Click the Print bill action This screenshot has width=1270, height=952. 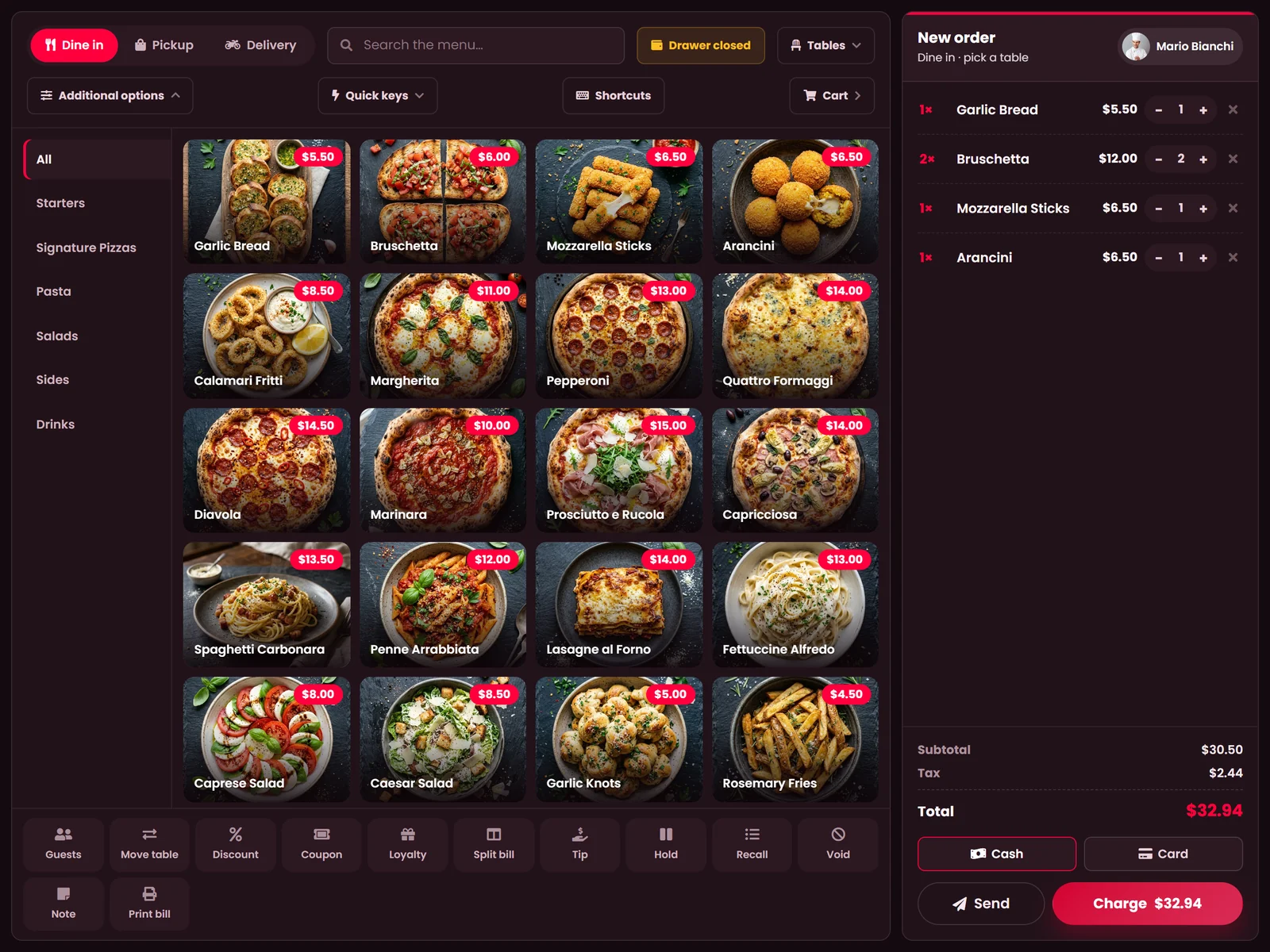(x=149, y=904)
